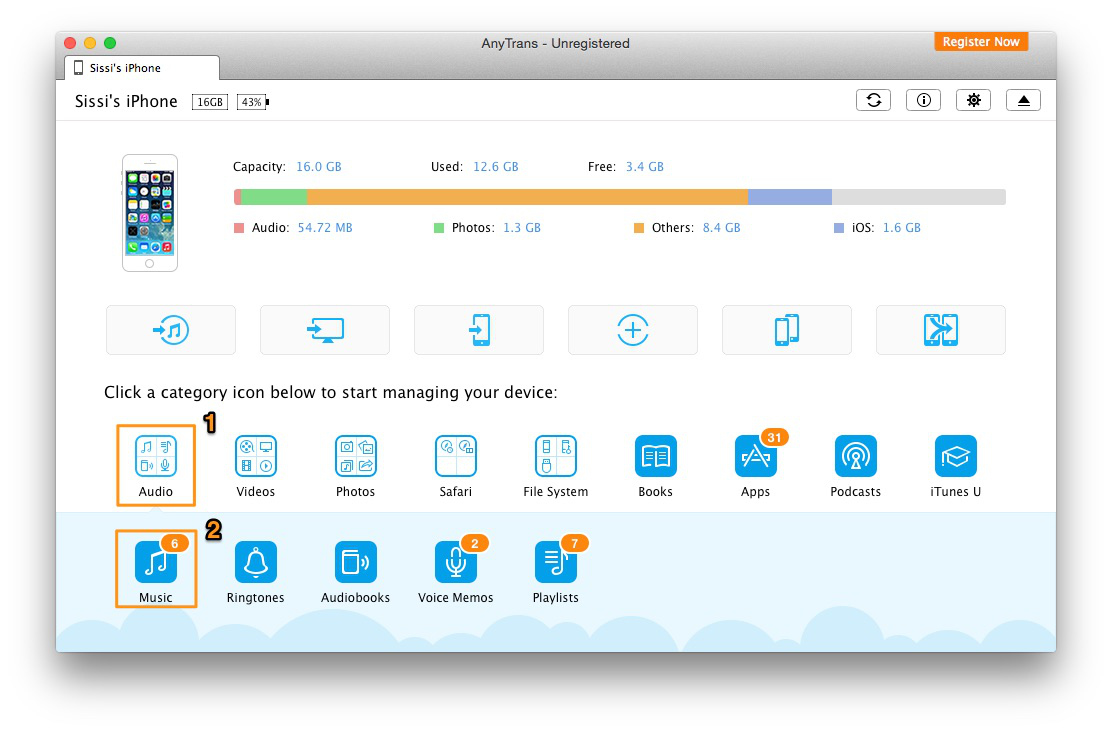
Task: Open the Books category
Action: 655,456
